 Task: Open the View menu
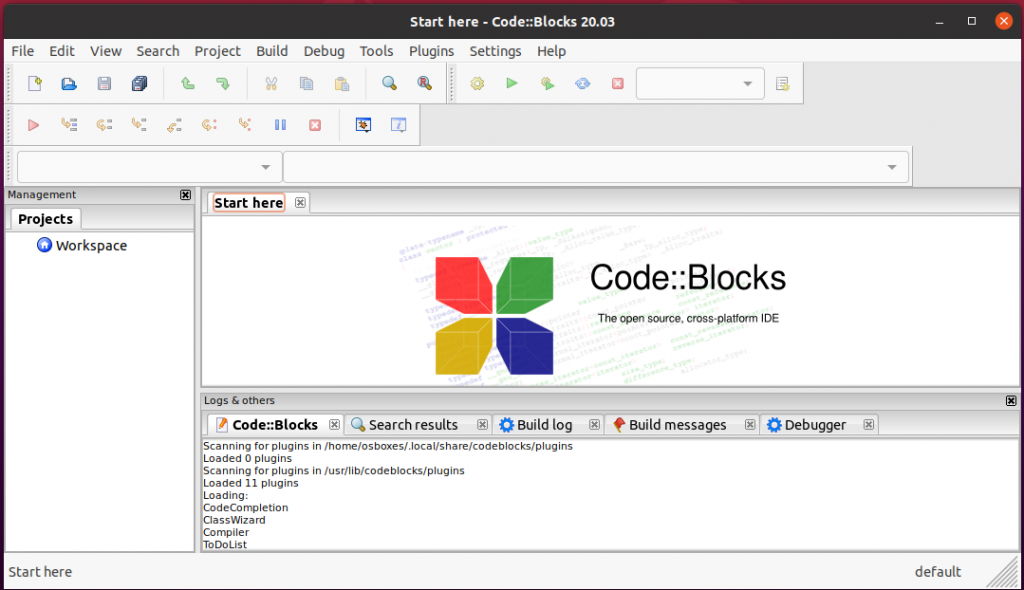106,51
